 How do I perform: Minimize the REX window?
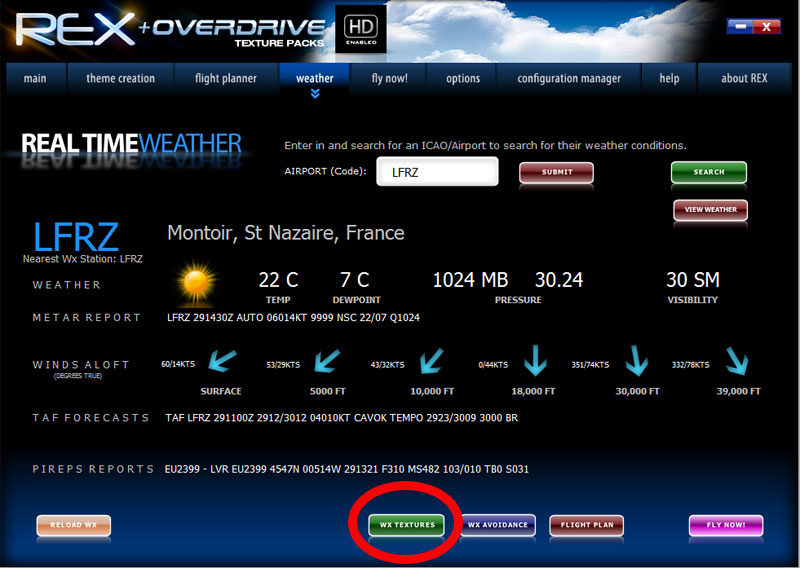click(739, 26)
